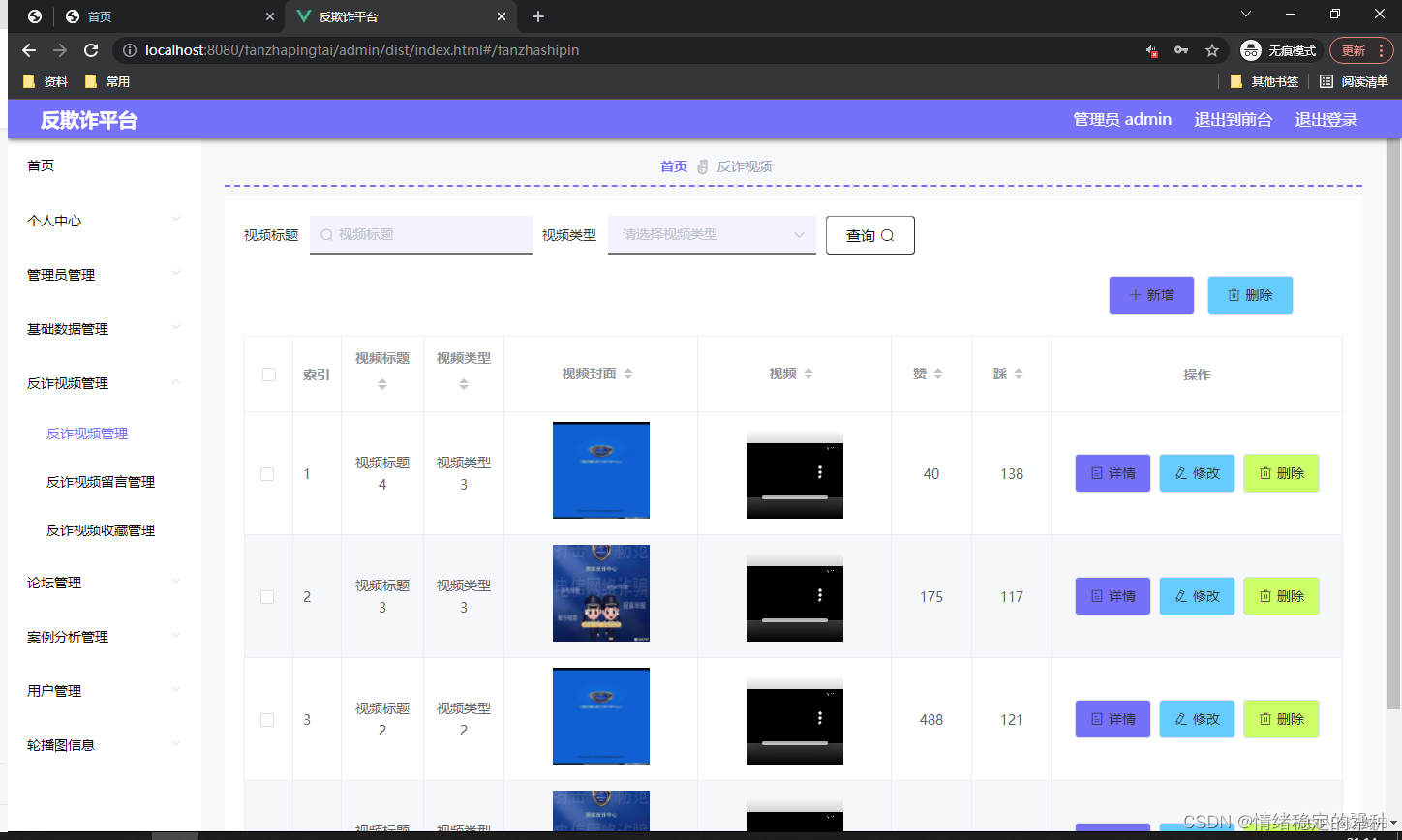
Task: Tick the checkbox for row 2
Action: (x=267, y=597)
